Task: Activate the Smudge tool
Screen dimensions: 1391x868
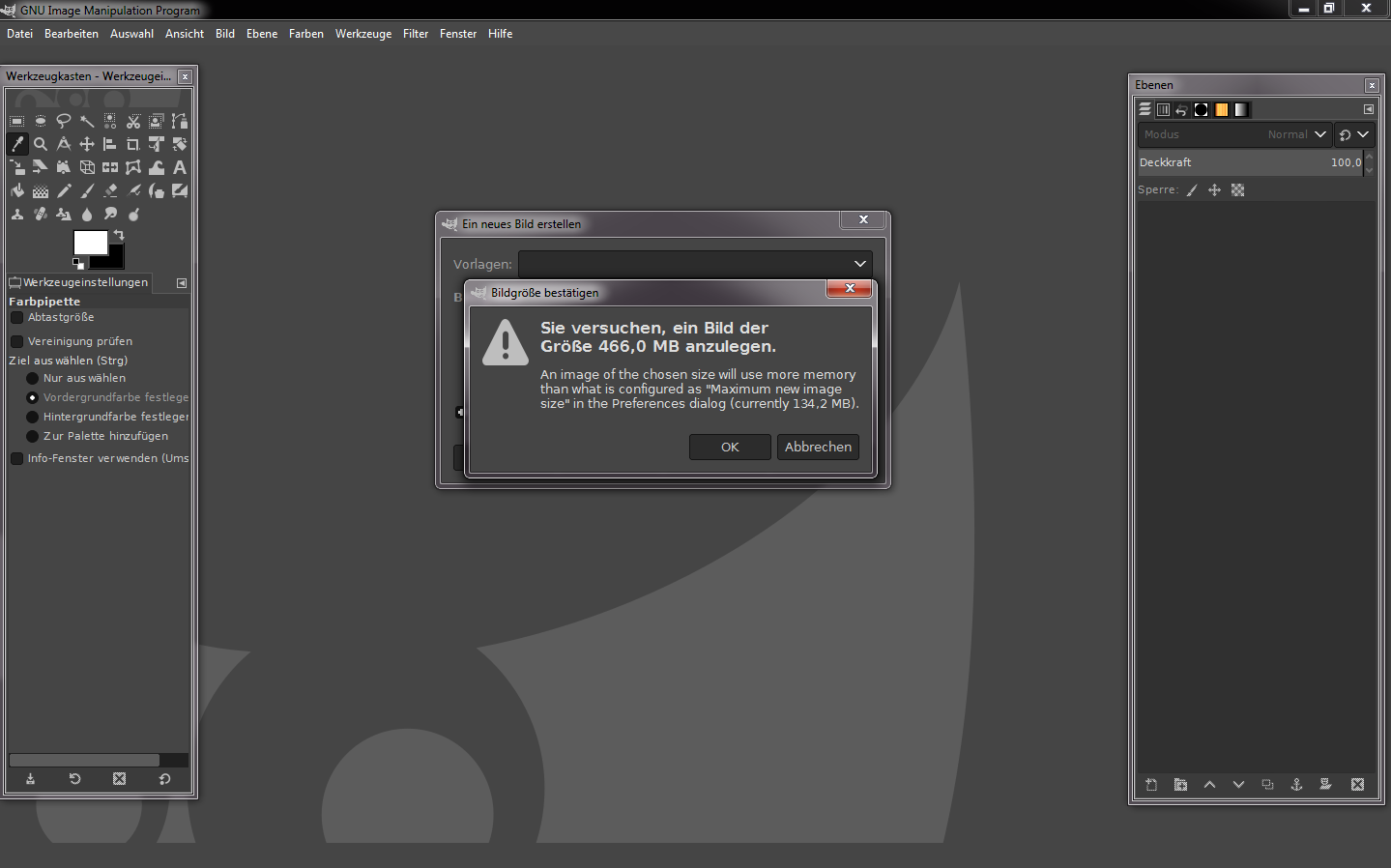Action: coord(110,214)
